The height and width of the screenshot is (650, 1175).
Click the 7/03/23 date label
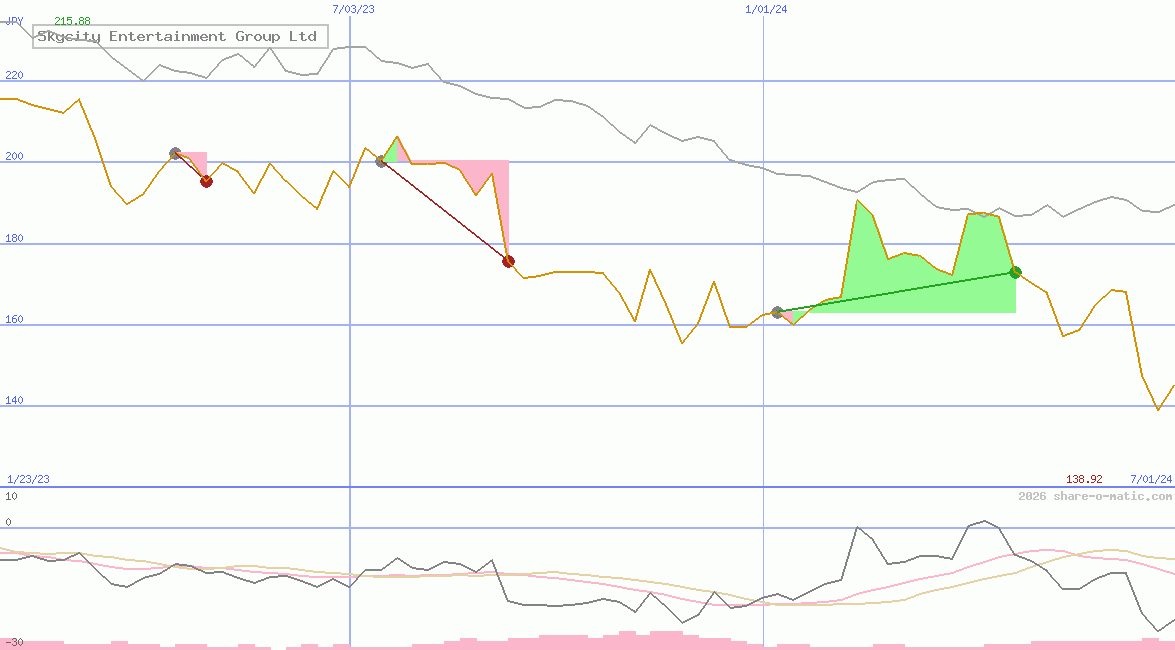point(353,9)
